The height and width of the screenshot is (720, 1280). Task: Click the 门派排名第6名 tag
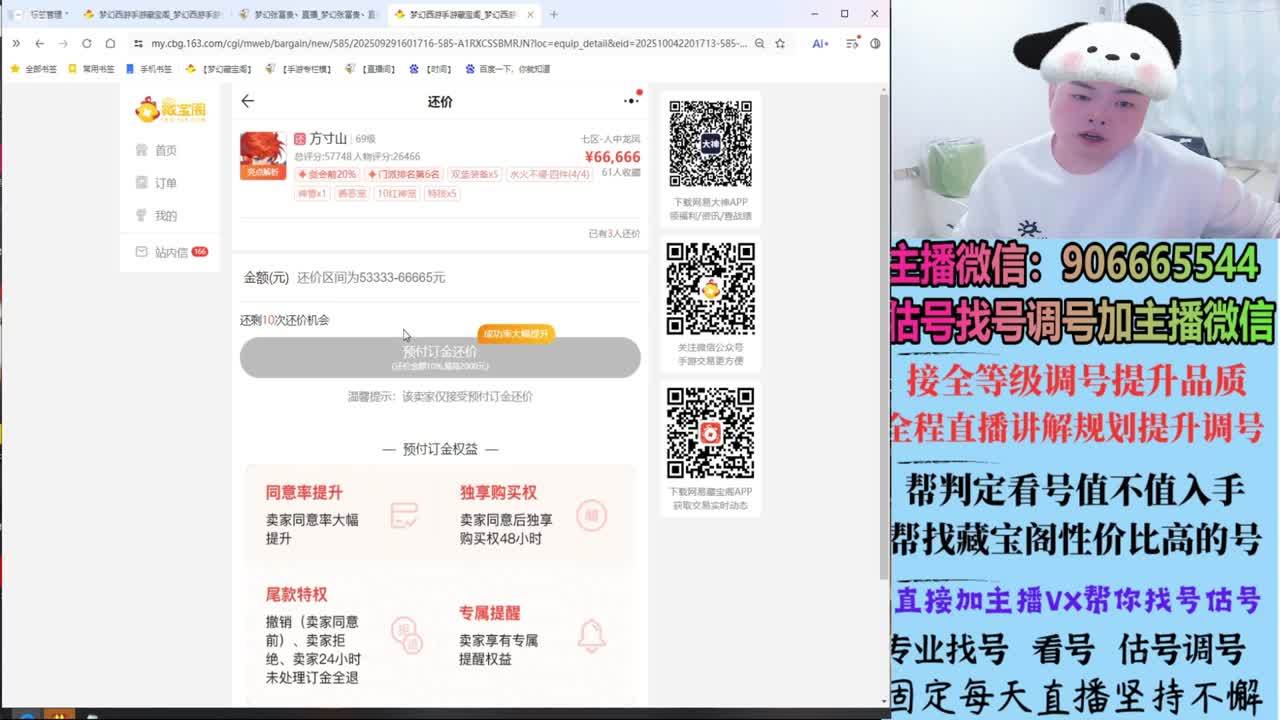[404, 174]
